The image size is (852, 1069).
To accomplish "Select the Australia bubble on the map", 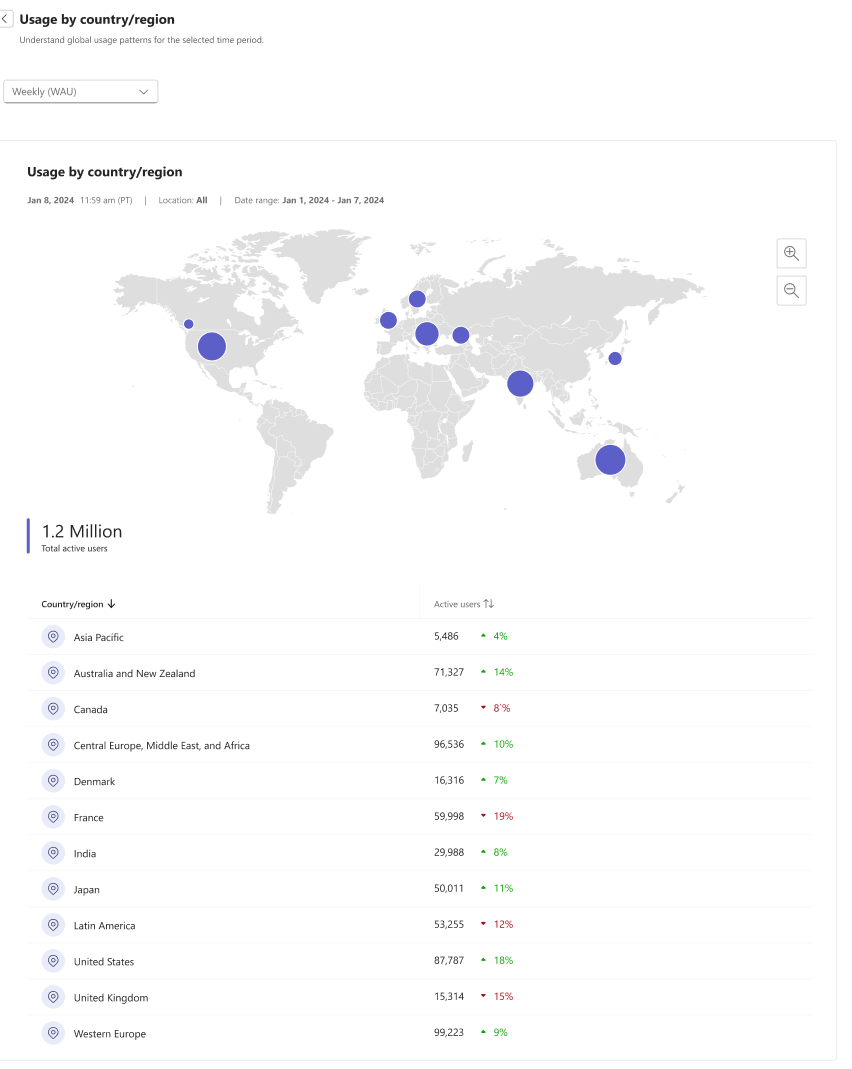I will coord(610,460).
